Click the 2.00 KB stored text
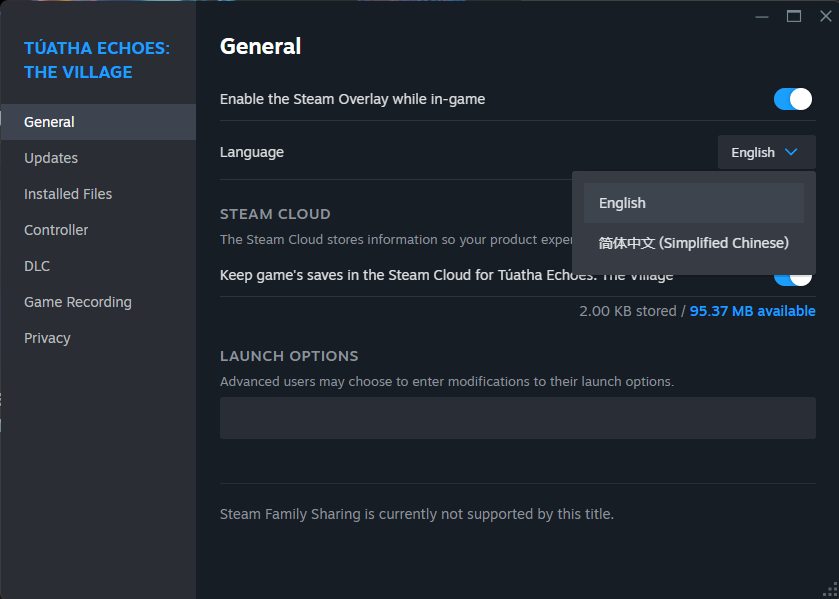 click(627, 311)
